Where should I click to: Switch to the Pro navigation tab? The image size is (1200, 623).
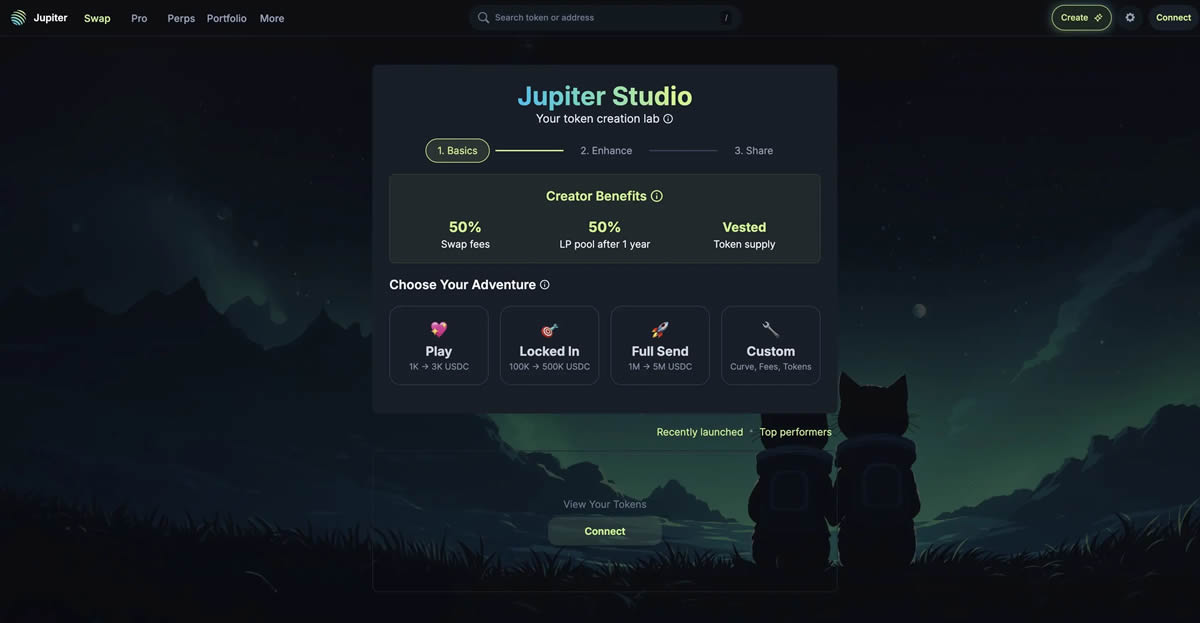[139, 18]
